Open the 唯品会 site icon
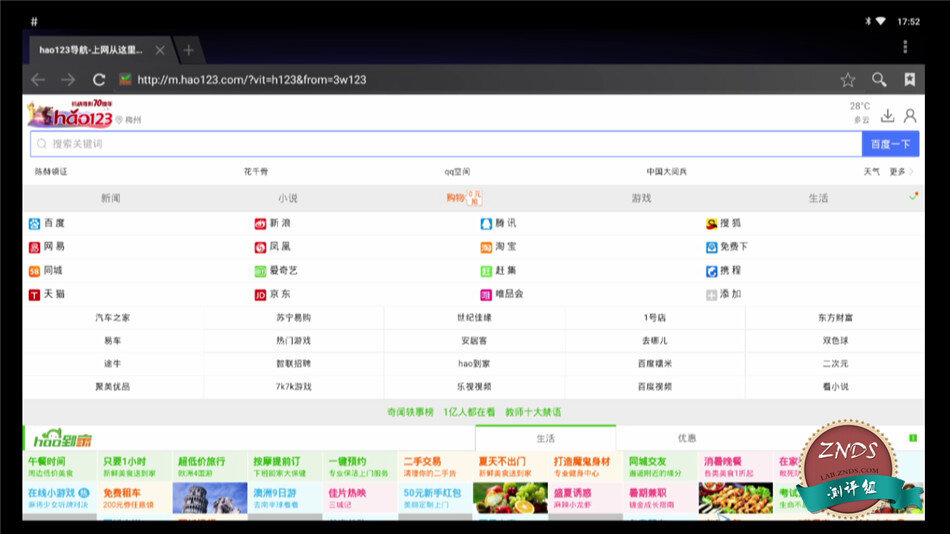Viewport: 950px width, 534px height. coord(486,295)
